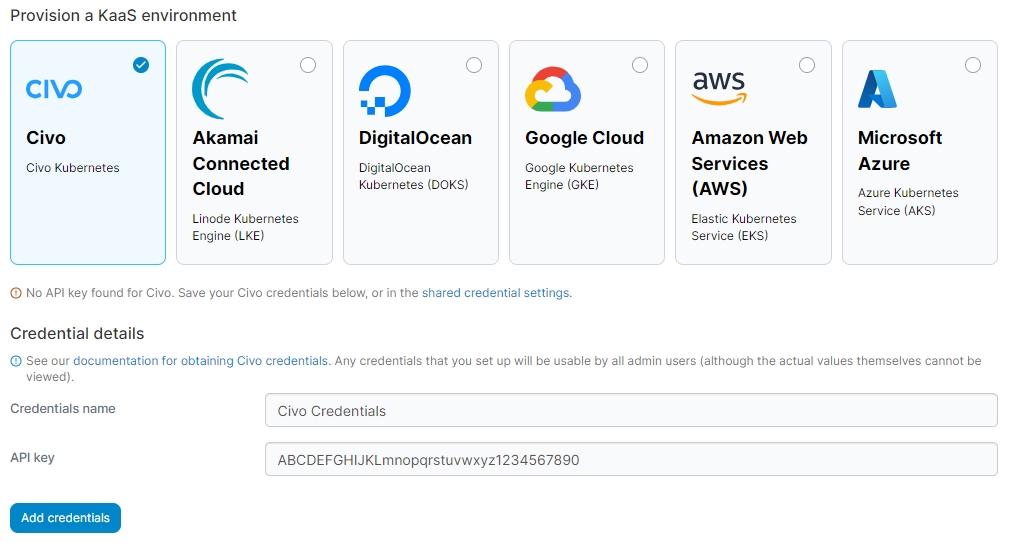Click the checked Civo selection indicator
1009x543 pixels.
[141, 65]
